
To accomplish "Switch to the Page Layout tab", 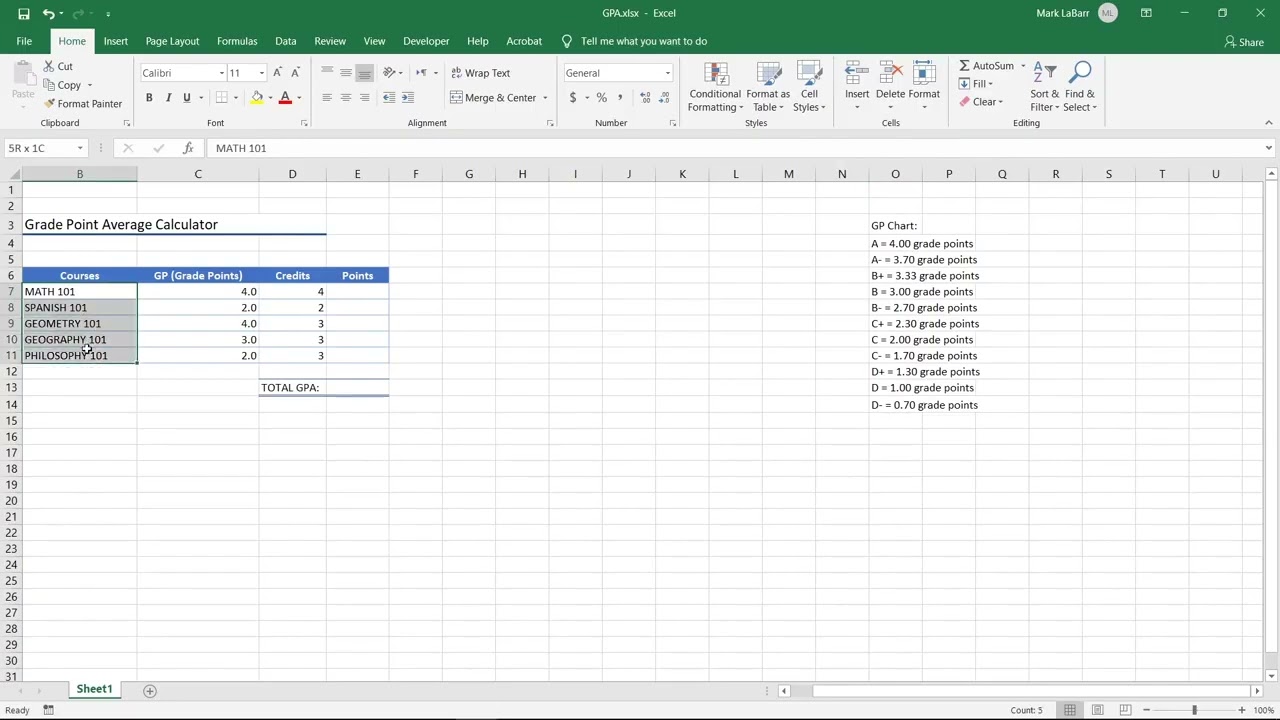I will pyautogui.click(x=172, y=41).
